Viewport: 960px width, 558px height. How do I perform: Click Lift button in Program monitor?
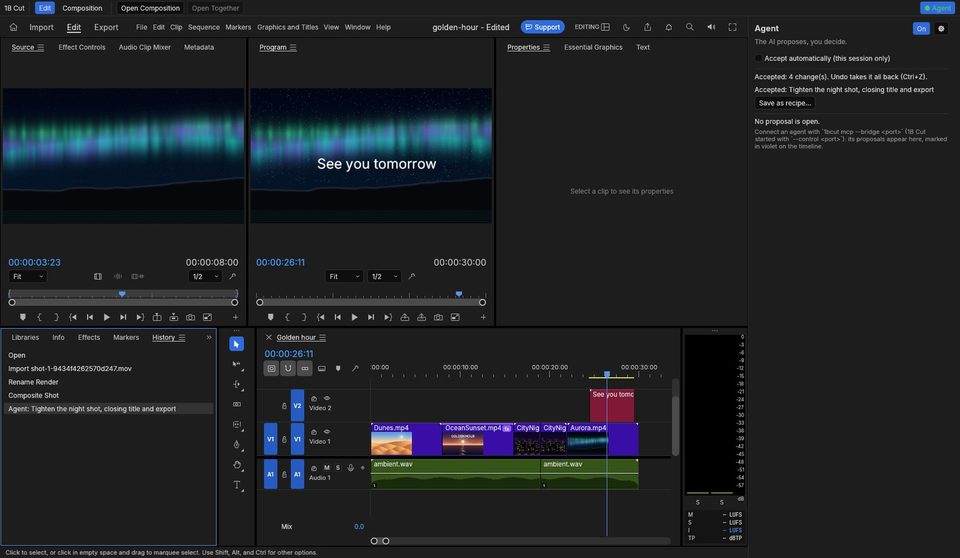[x=405, y=317]
